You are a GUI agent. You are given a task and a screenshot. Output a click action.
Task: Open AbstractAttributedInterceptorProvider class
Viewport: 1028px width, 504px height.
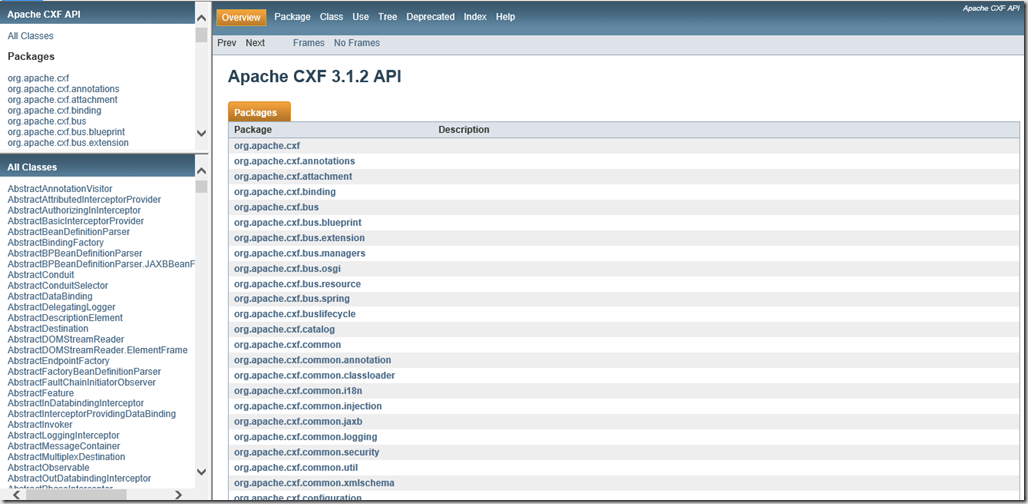point(84,199)
